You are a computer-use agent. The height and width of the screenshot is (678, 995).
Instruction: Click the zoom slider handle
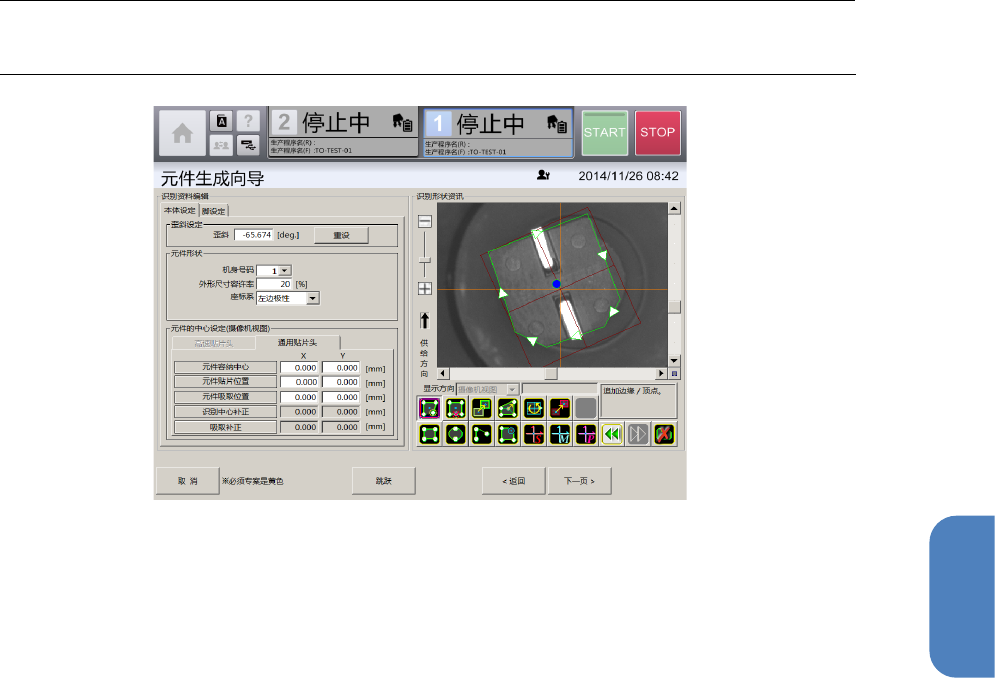point(425,260)
